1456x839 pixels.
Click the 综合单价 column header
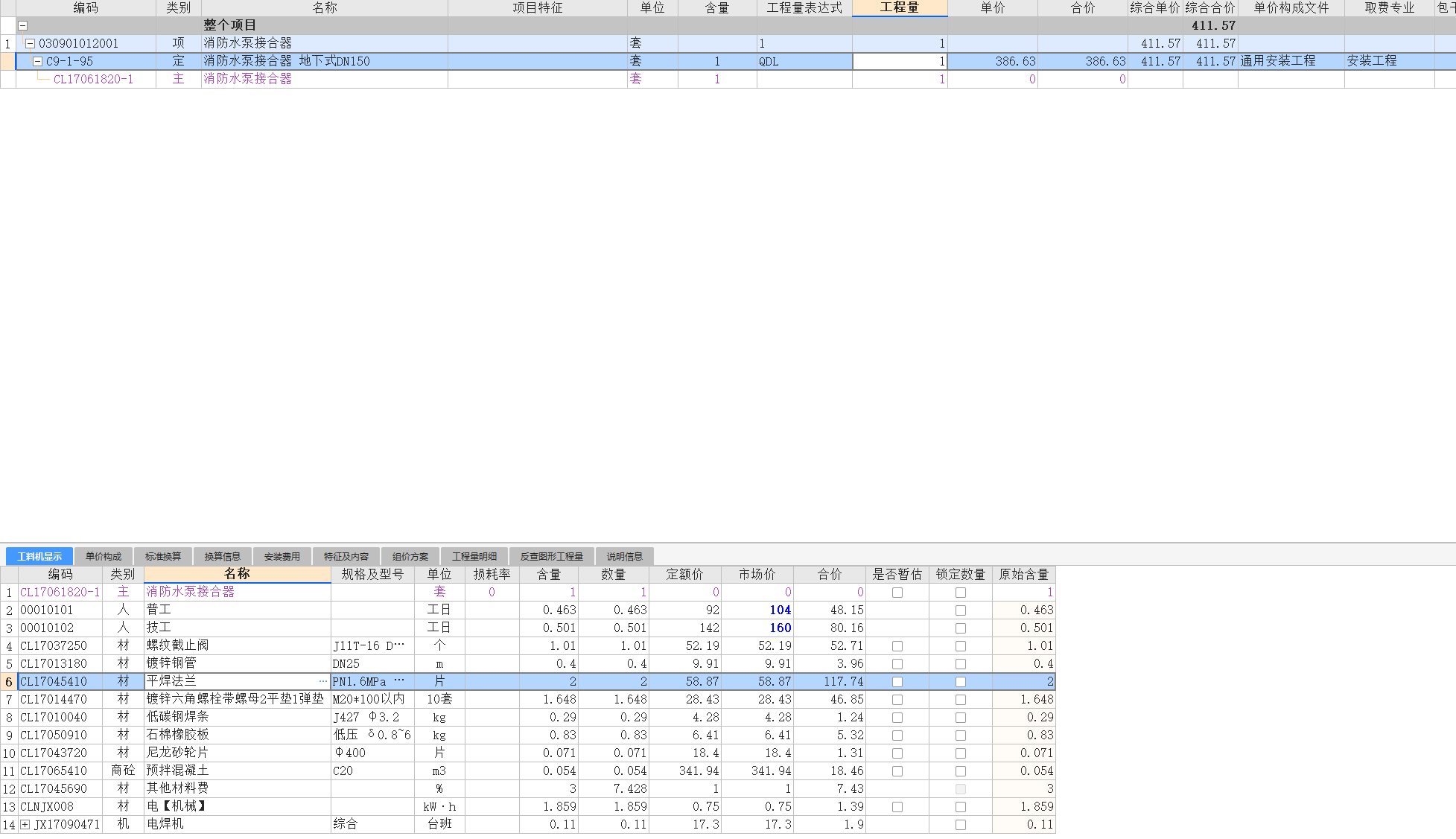click(x=1155, y=8)
